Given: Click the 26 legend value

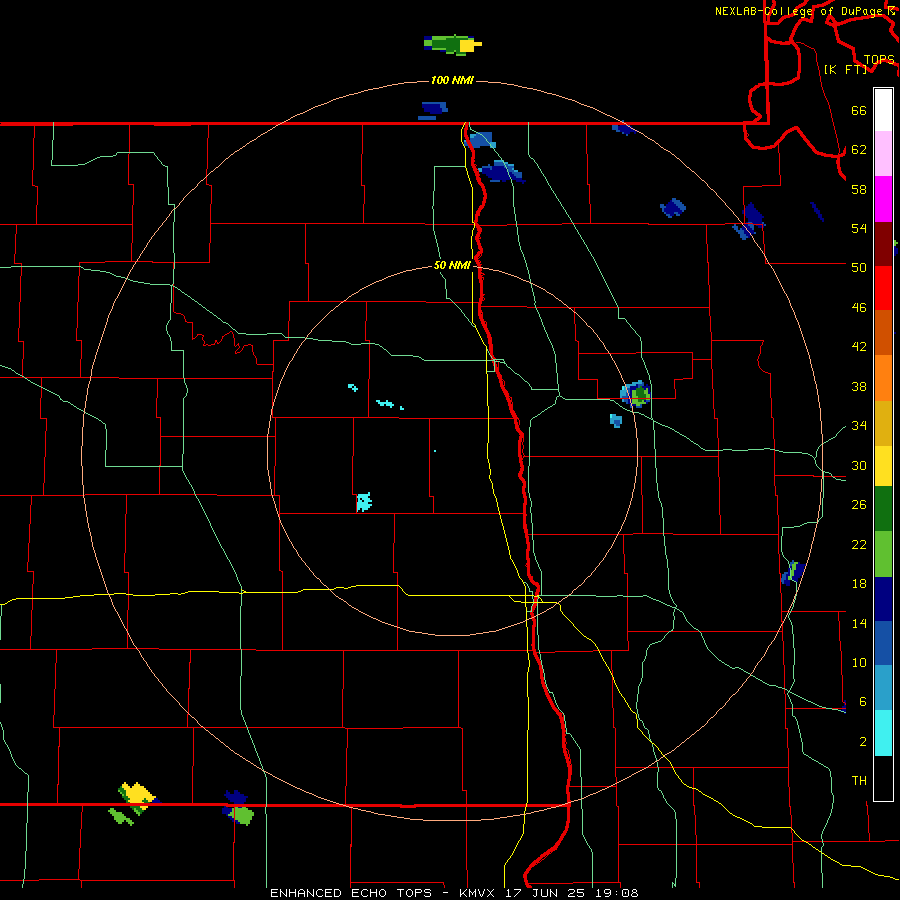Looking at the screenshot, I should (859, 505).
